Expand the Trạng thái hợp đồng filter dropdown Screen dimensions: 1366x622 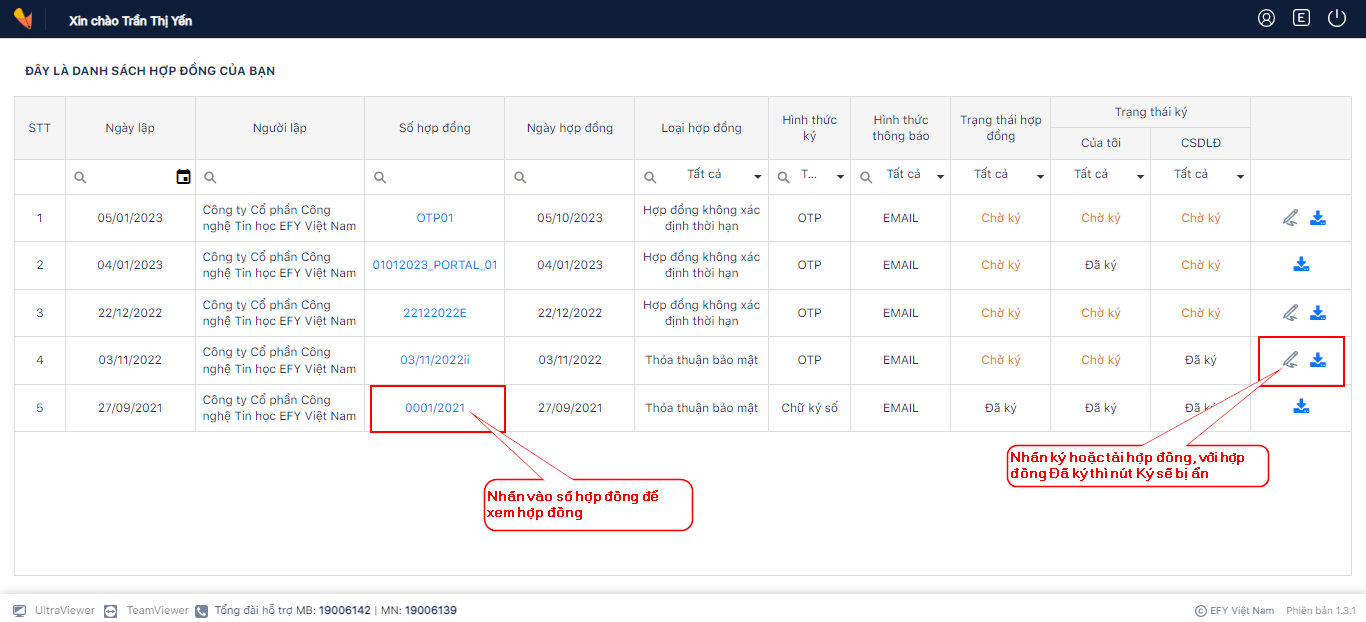click(1040, 177)
